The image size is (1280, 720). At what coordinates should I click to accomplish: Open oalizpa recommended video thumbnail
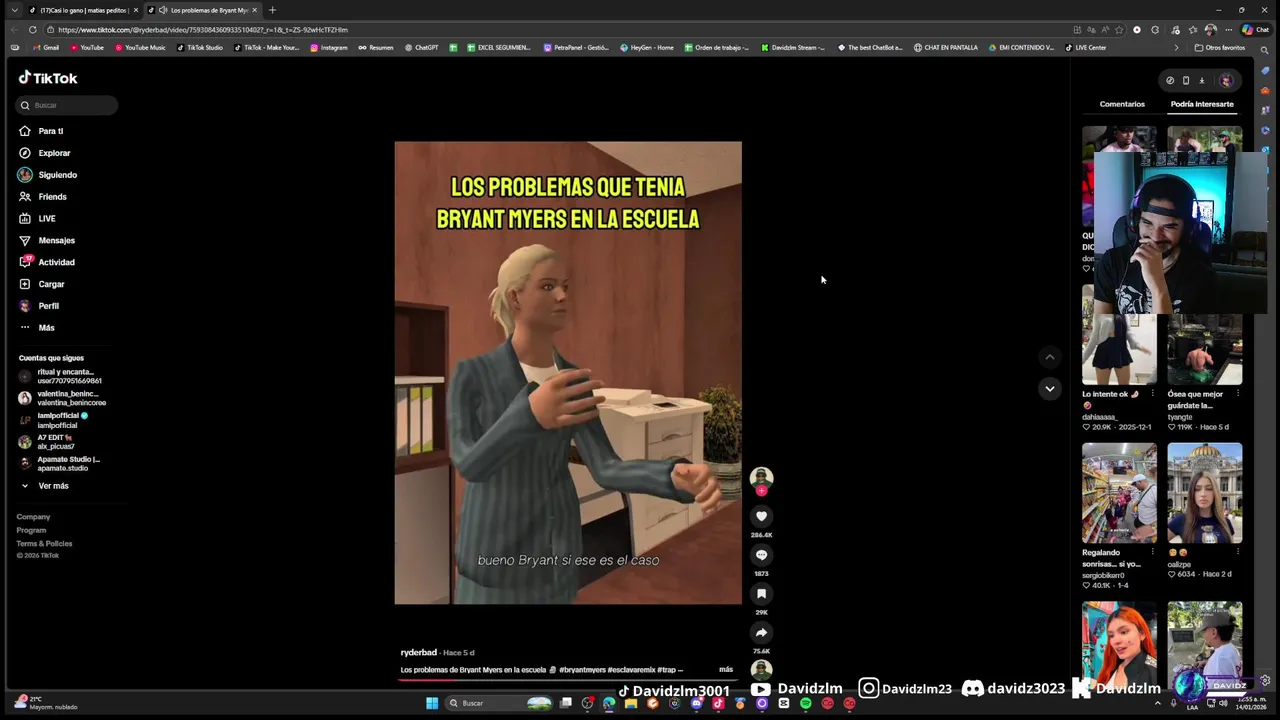(x=1204, y=493)
